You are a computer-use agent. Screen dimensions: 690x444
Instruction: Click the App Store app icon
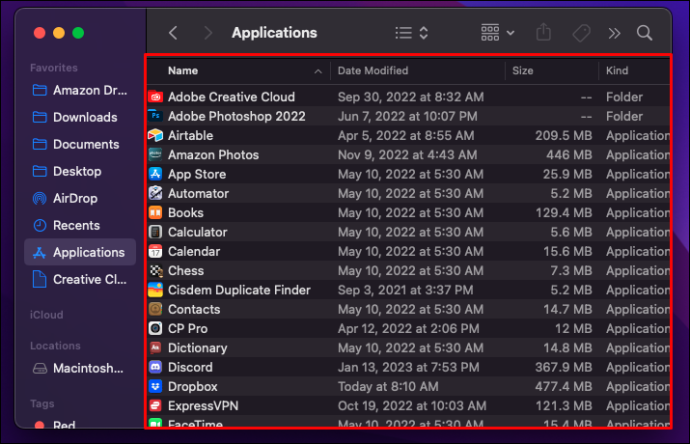click(155, 174)
